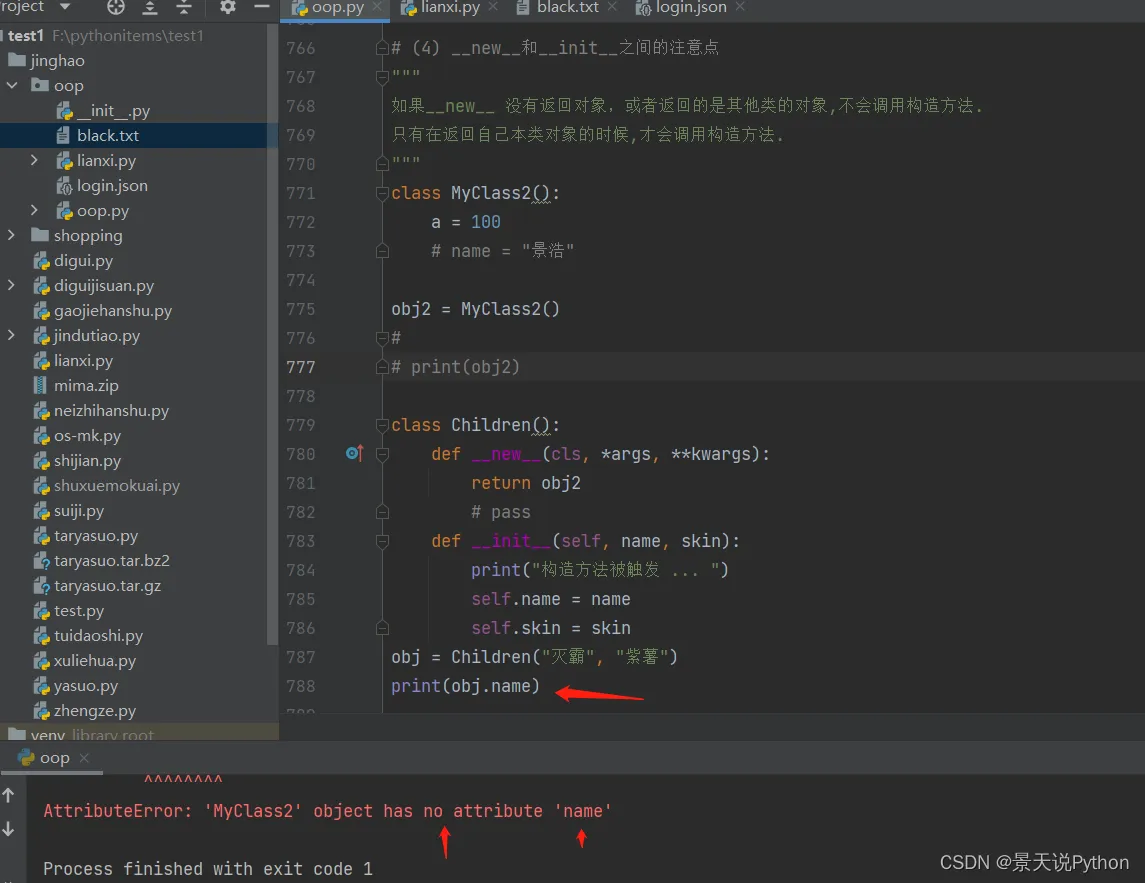
Task: Click the up arrow in run console
Action: [x=9, y=796]
